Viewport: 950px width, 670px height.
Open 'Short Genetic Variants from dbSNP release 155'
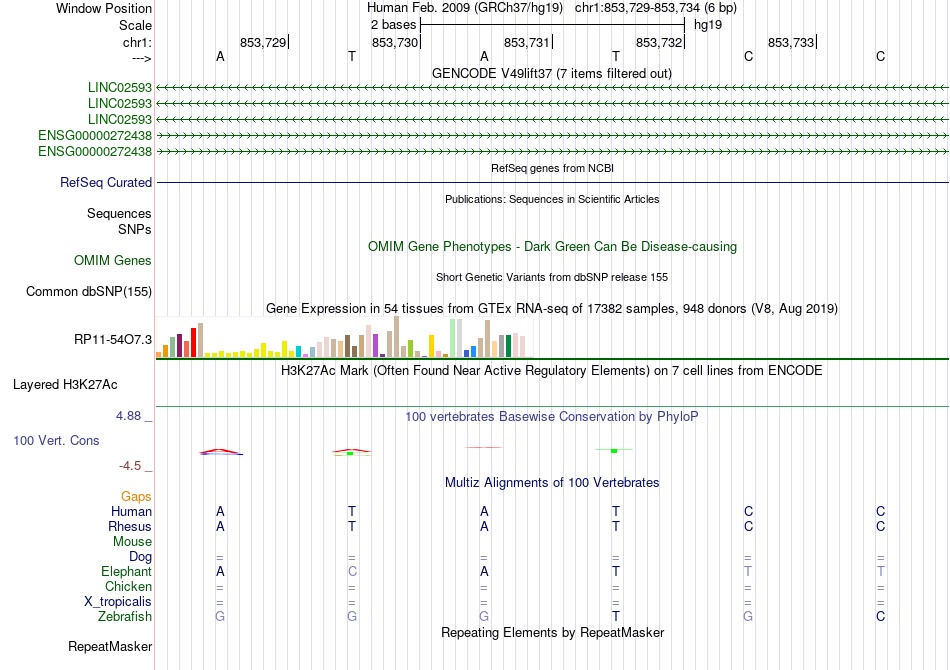(x=552, y=277)
